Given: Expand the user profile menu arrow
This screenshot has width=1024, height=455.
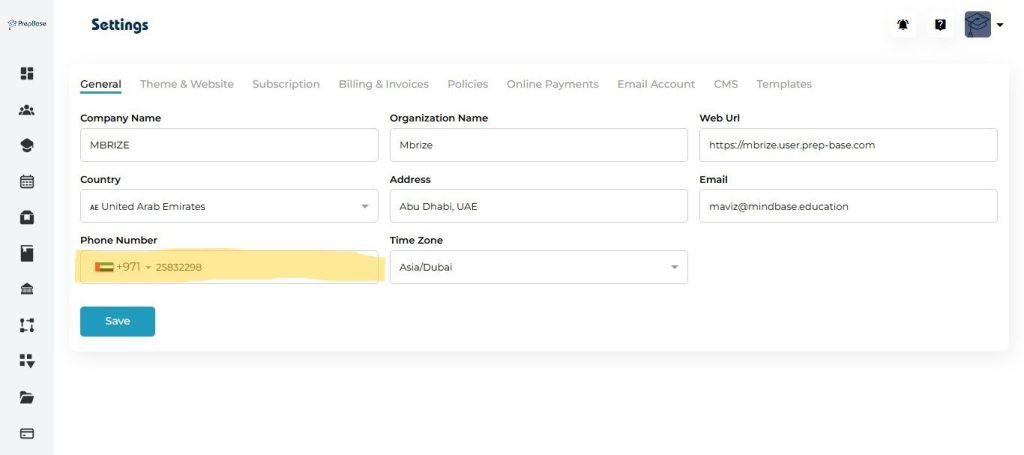Looking at the screenshot, I should pyautogui.click(x=999, y=25).
